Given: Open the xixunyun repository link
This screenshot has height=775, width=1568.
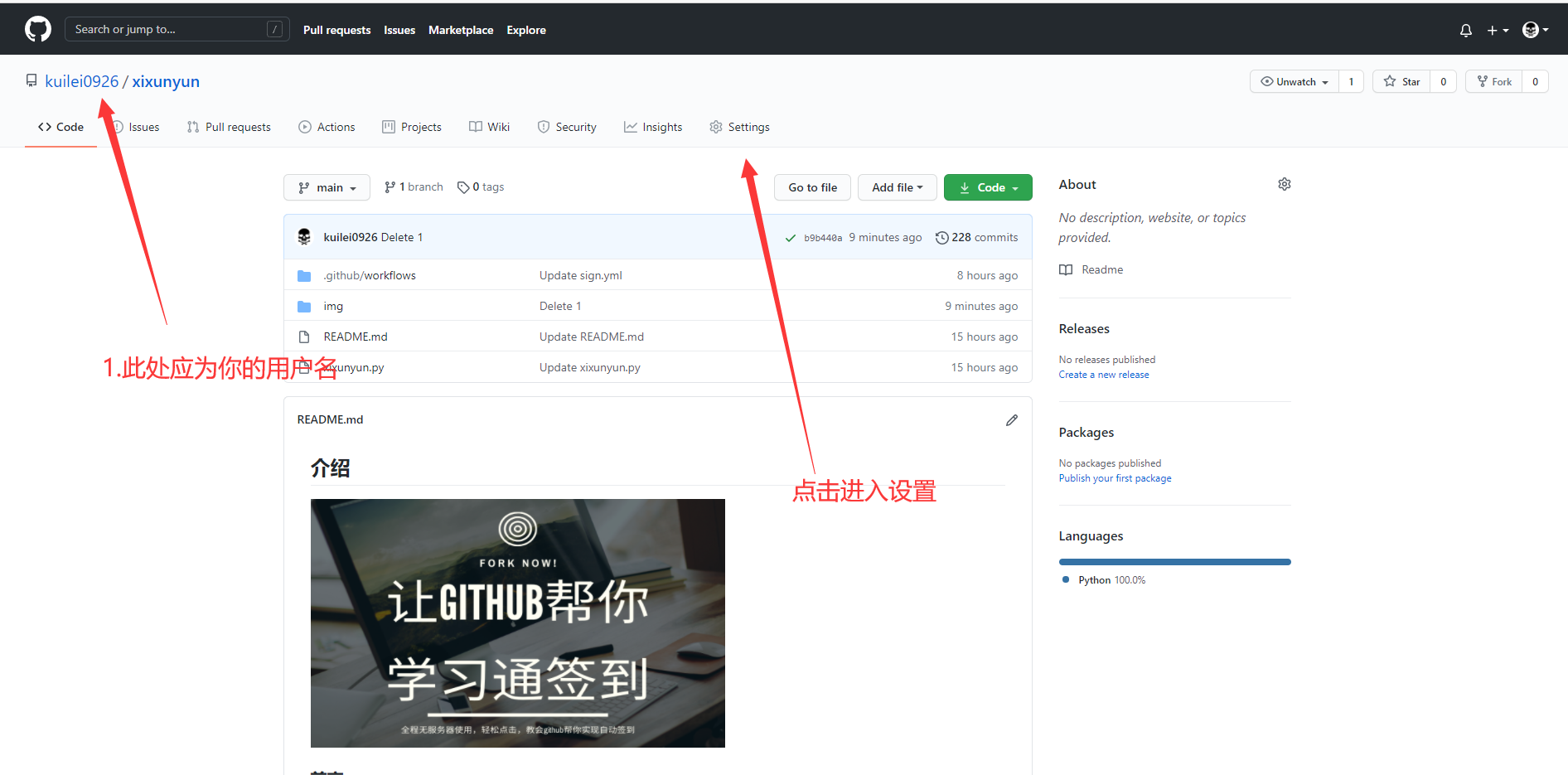Looking at the screenshot, I should click(x=166, y=81).
